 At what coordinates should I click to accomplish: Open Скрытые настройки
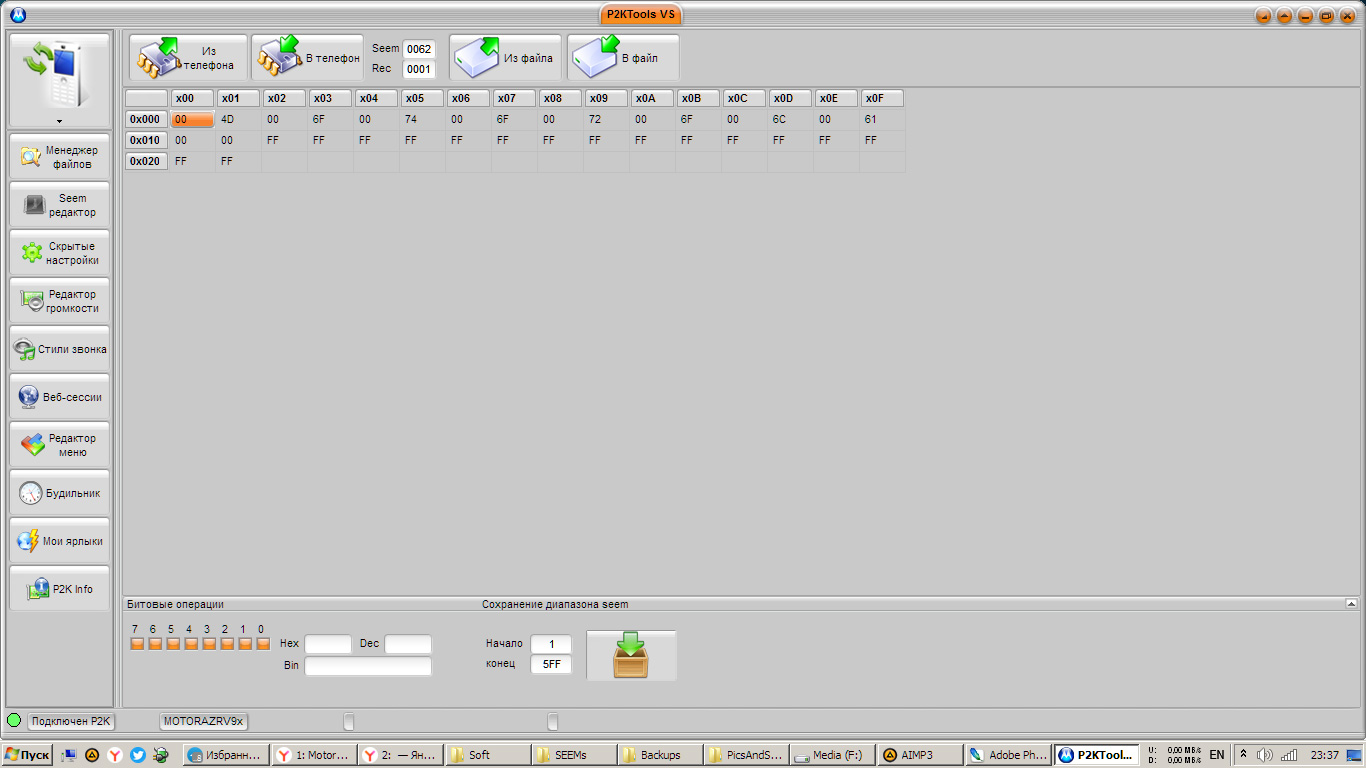(59, 253)
